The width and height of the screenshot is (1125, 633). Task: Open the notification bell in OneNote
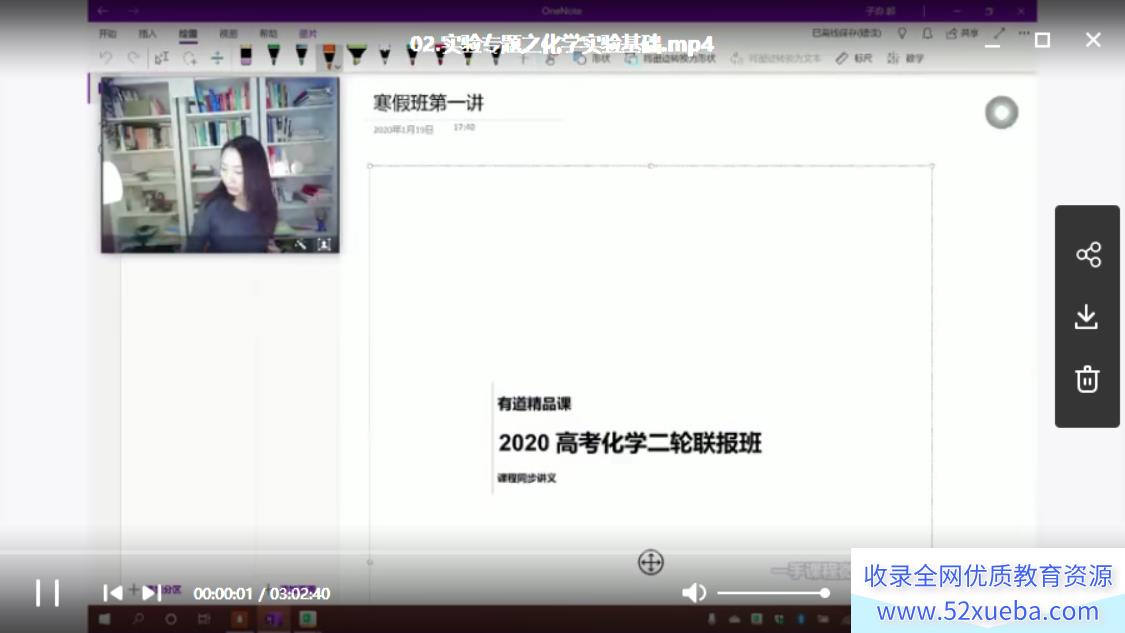point(927,33)
